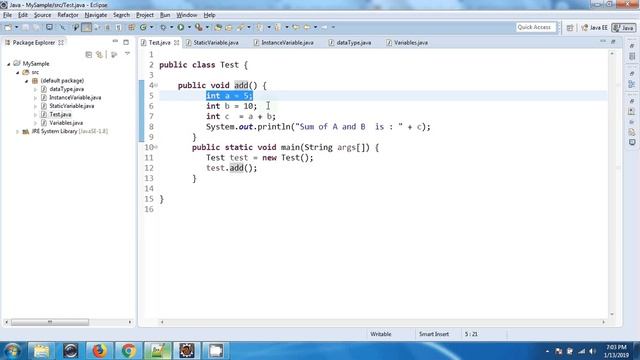Click the Quick Access search field
640x360 pixels.
536,27
